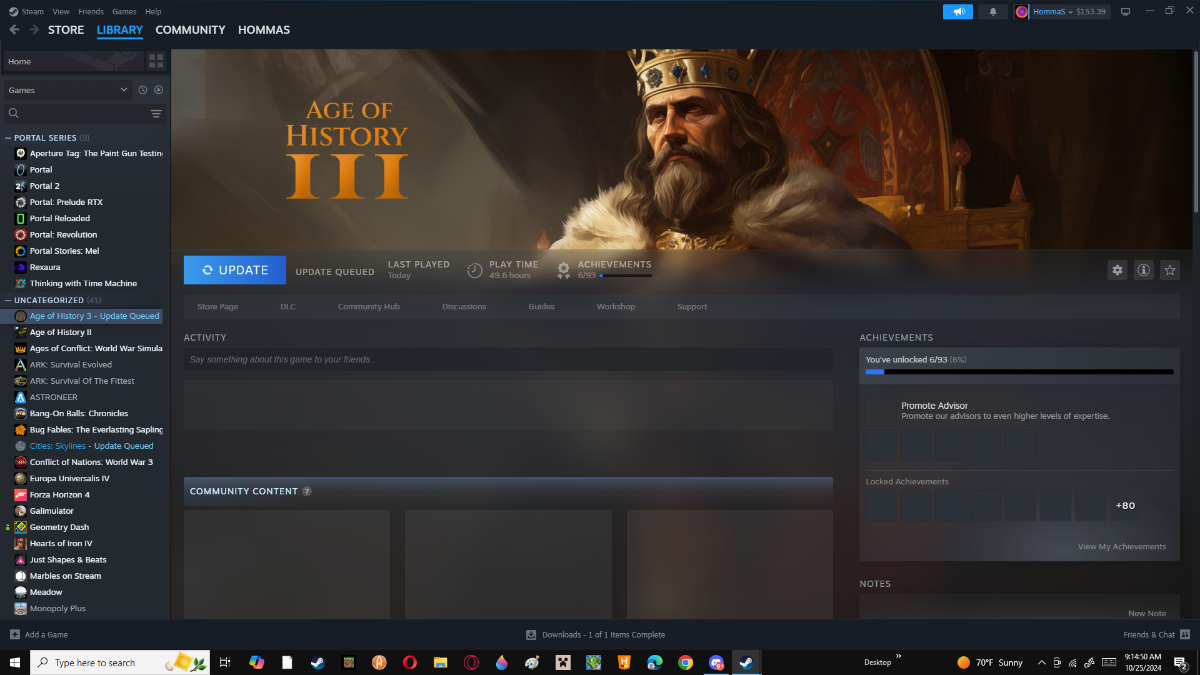1200x675 pixels.
Task: Click the activity status text box
Action: 508,359
